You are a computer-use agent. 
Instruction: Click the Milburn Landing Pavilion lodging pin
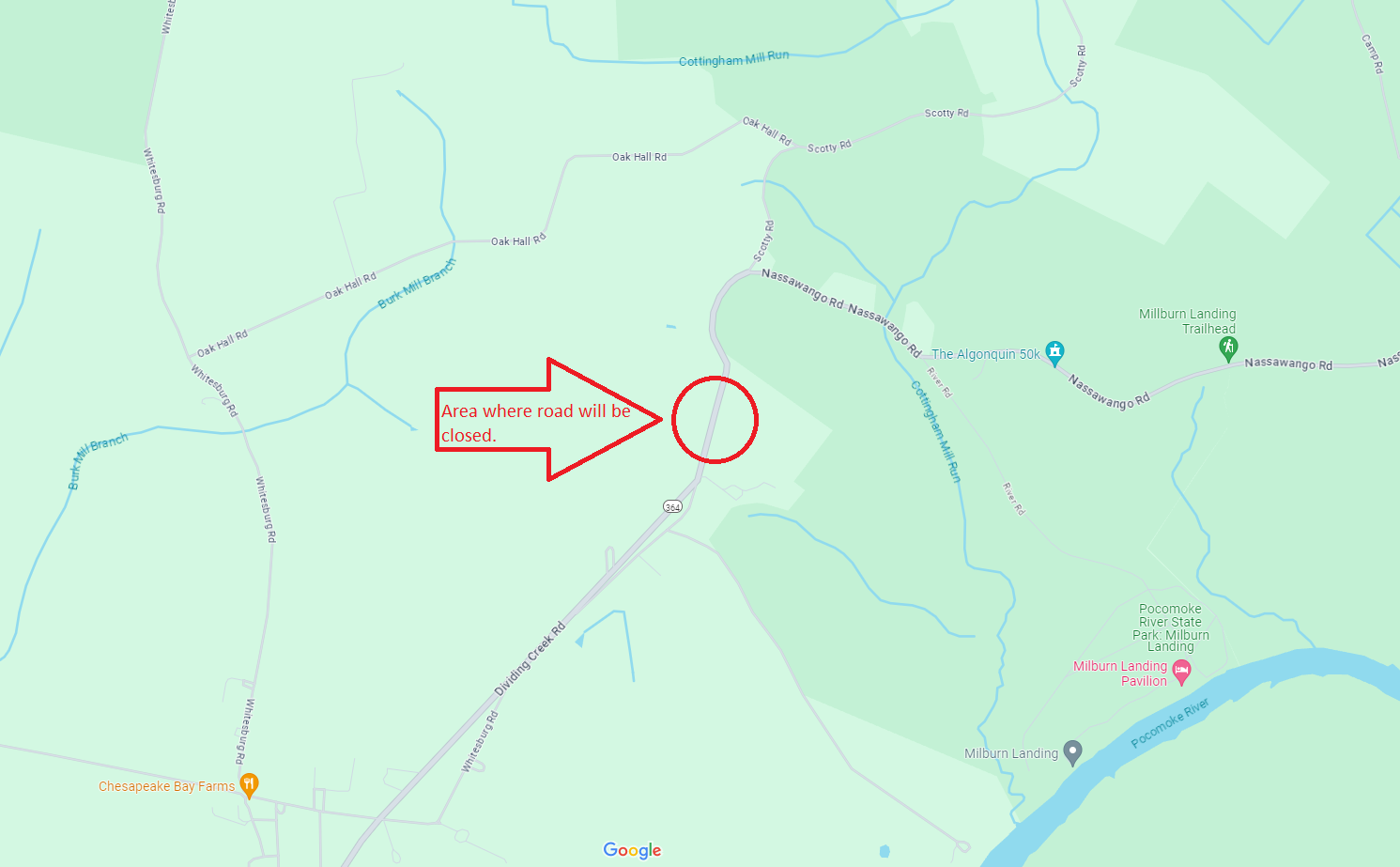tap(1182, 673)
